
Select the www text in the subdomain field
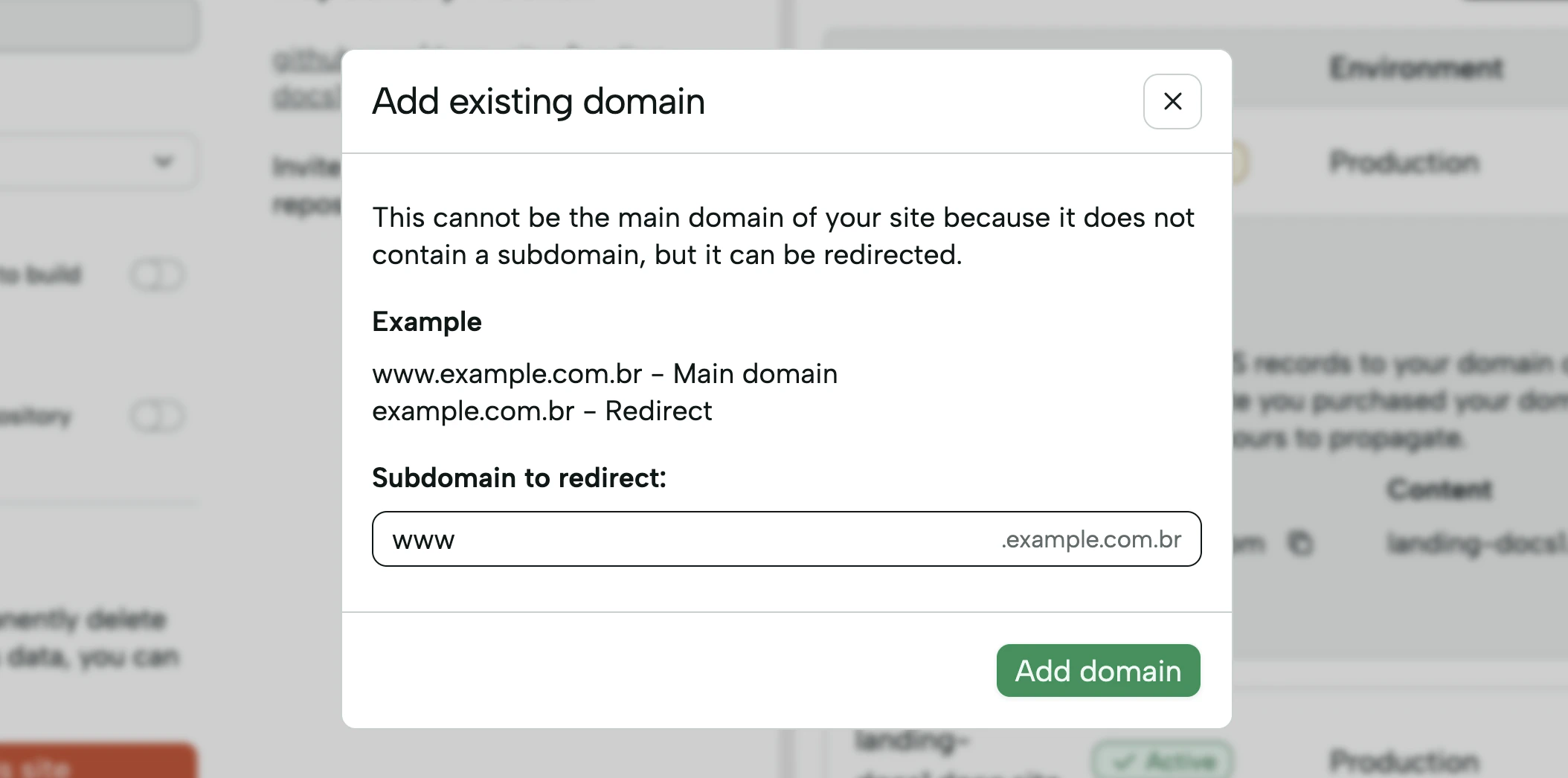(423, 539)
